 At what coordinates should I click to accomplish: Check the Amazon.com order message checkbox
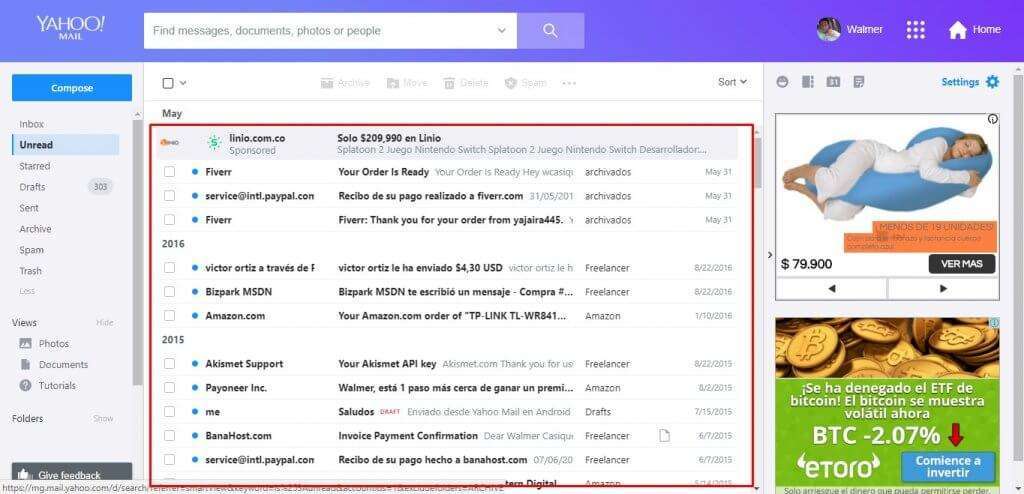(169, 316)
